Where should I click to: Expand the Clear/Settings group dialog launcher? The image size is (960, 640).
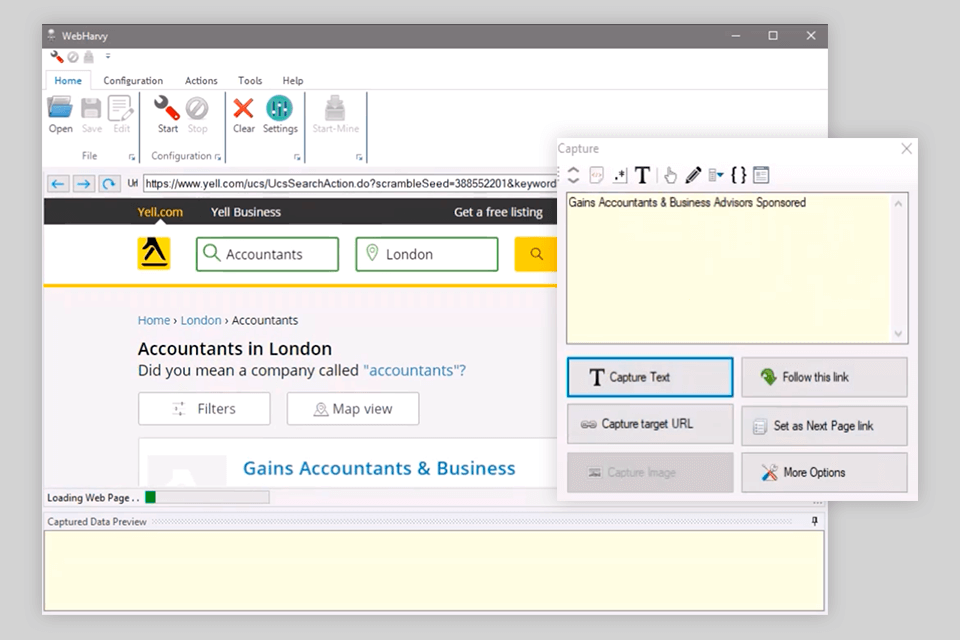click(x=297, y=157)
